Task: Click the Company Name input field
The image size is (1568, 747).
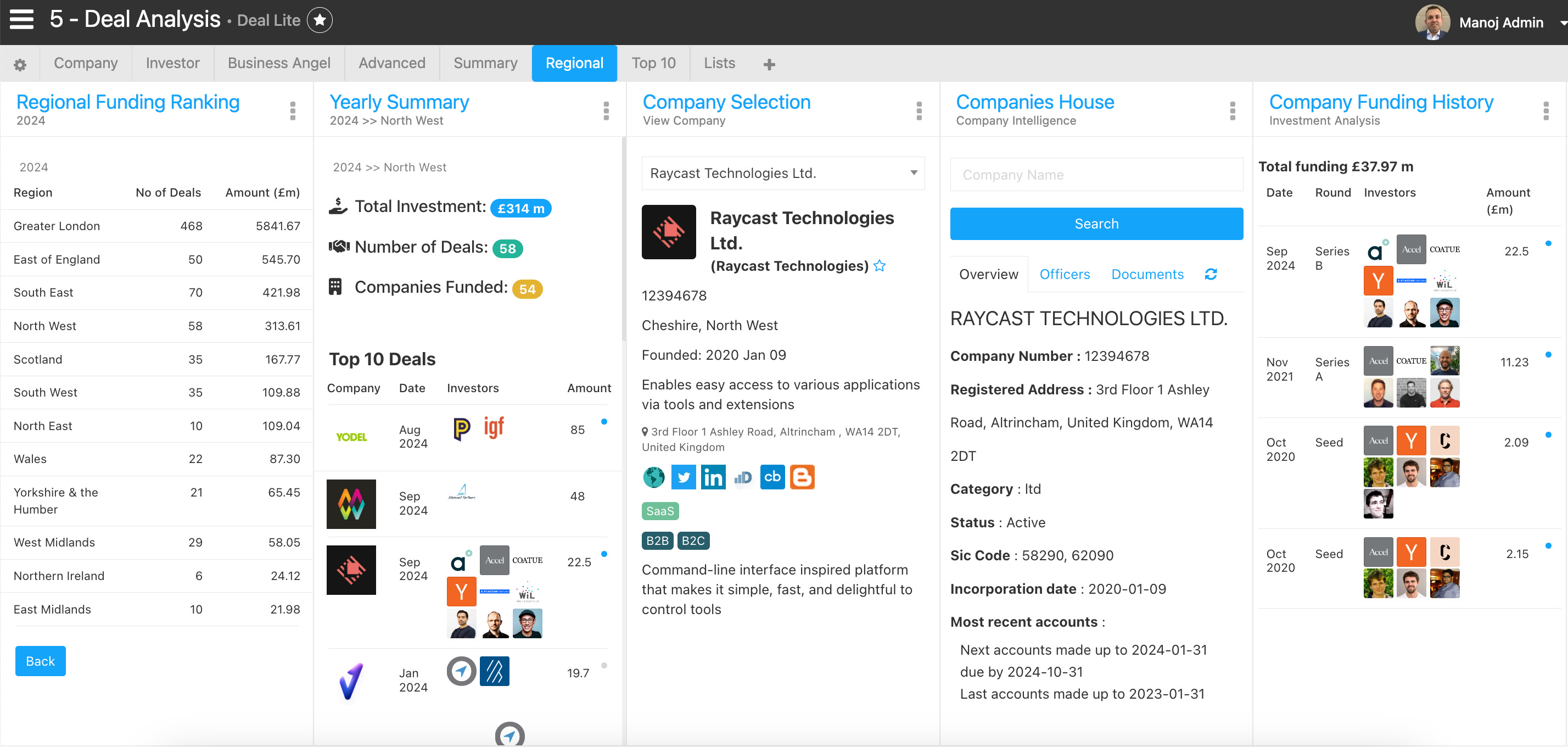Action: click(1096, 175)
